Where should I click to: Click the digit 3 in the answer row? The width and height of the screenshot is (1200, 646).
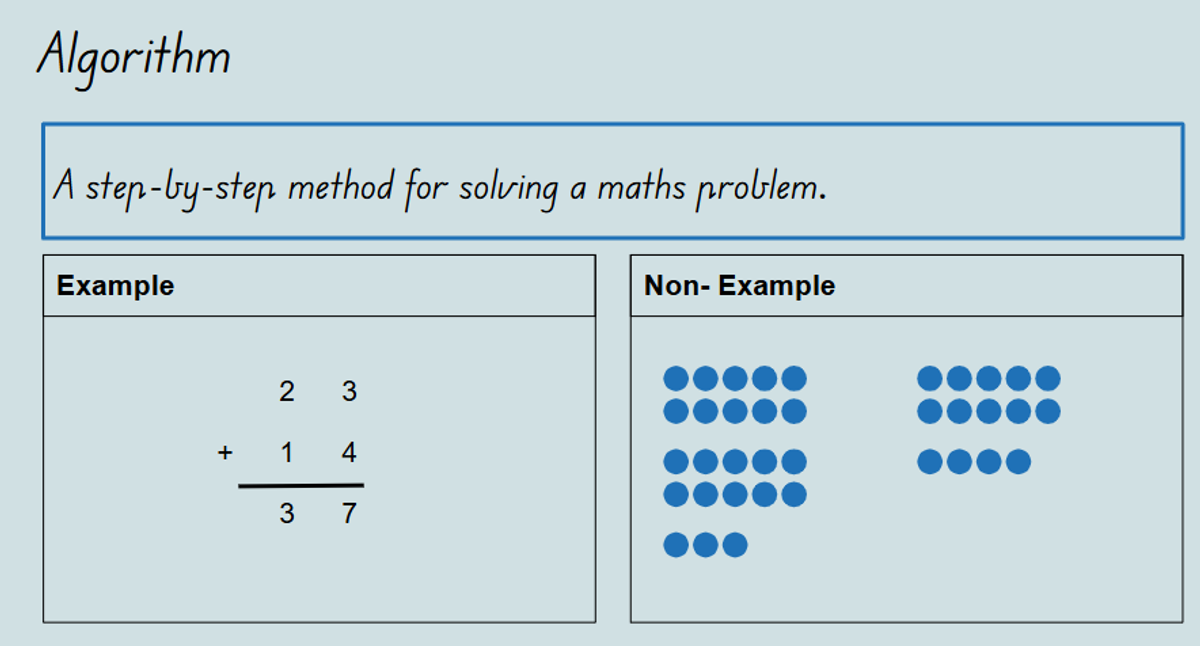287,514
